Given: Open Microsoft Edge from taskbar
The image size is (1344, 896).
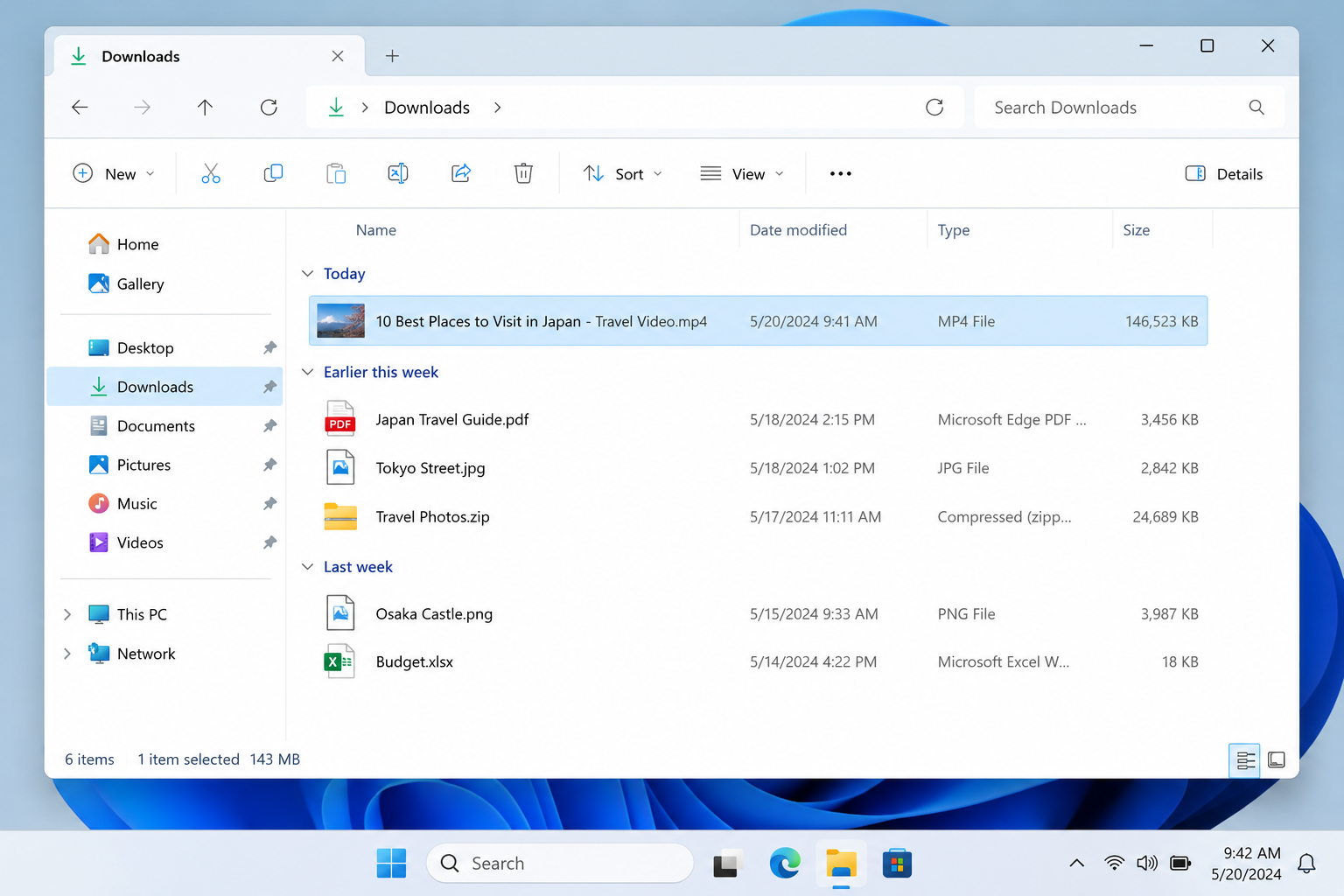Looking at the screenshot, I should pos(785,864).
